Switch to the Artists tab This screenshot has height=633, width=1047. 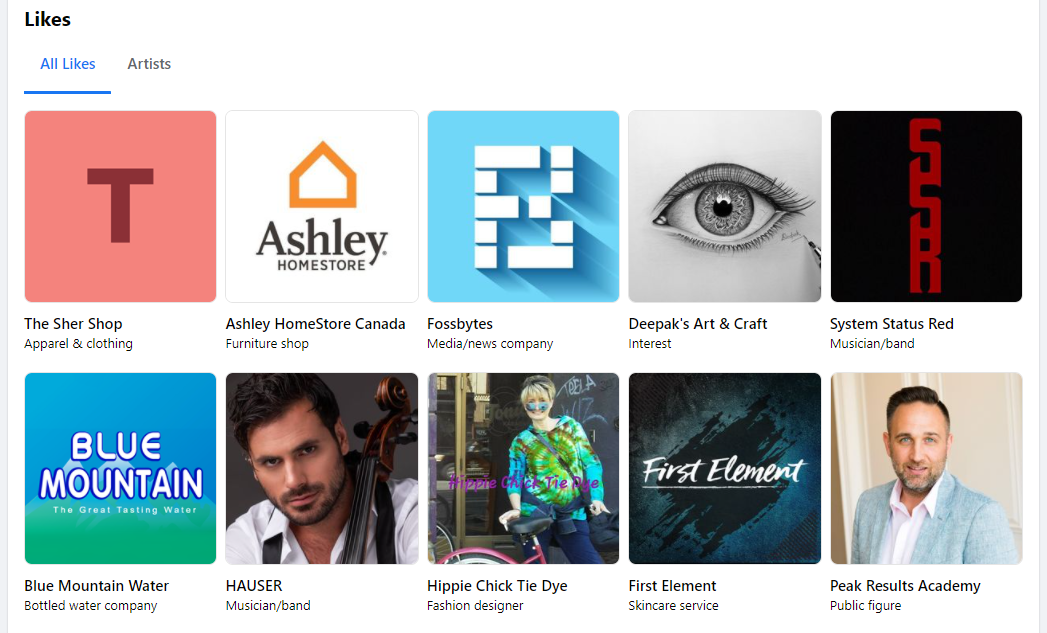[149, 64]
